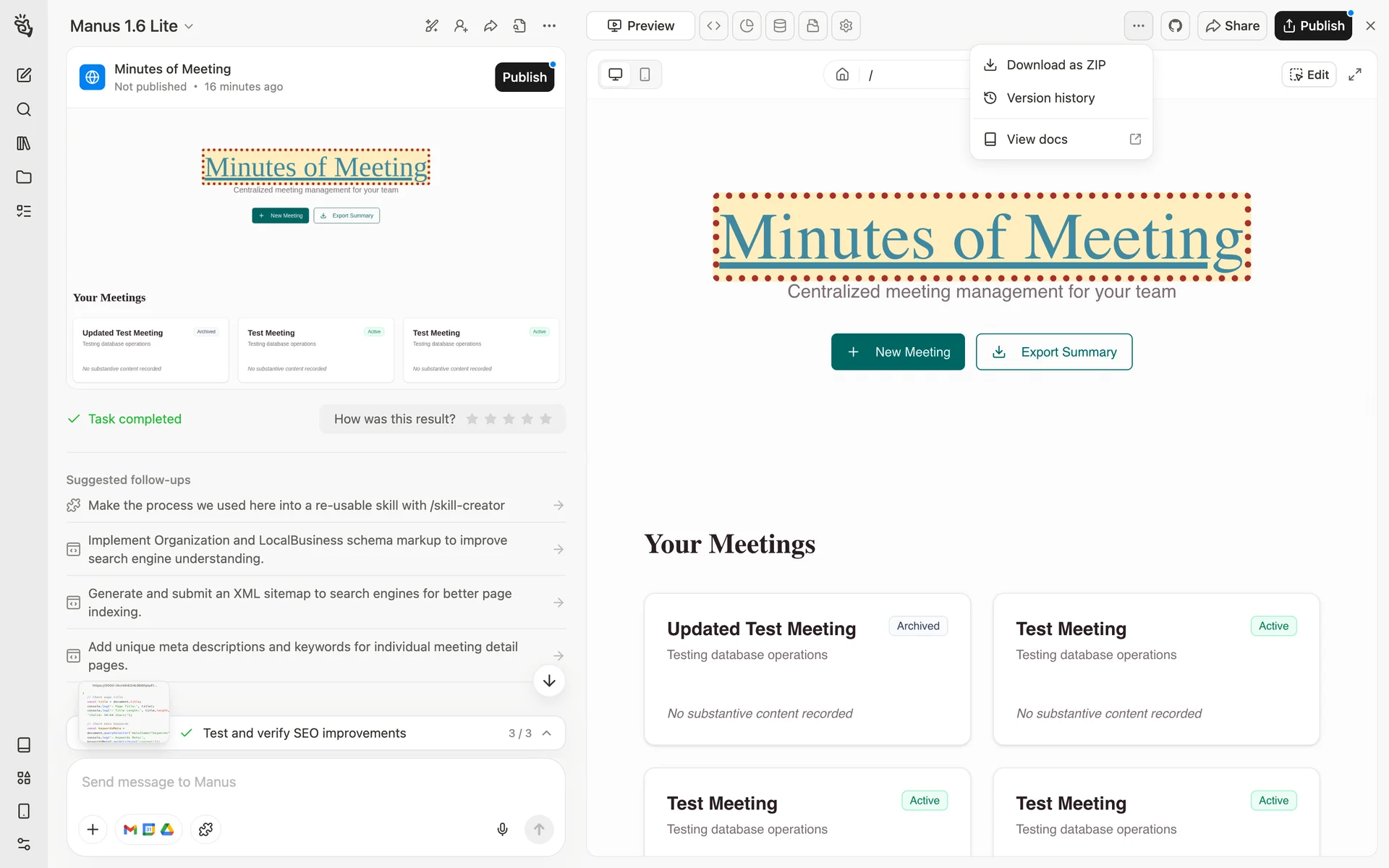Select Download as ZIP
Screen dimensions: 1389x868
[x=1055, y=65]
